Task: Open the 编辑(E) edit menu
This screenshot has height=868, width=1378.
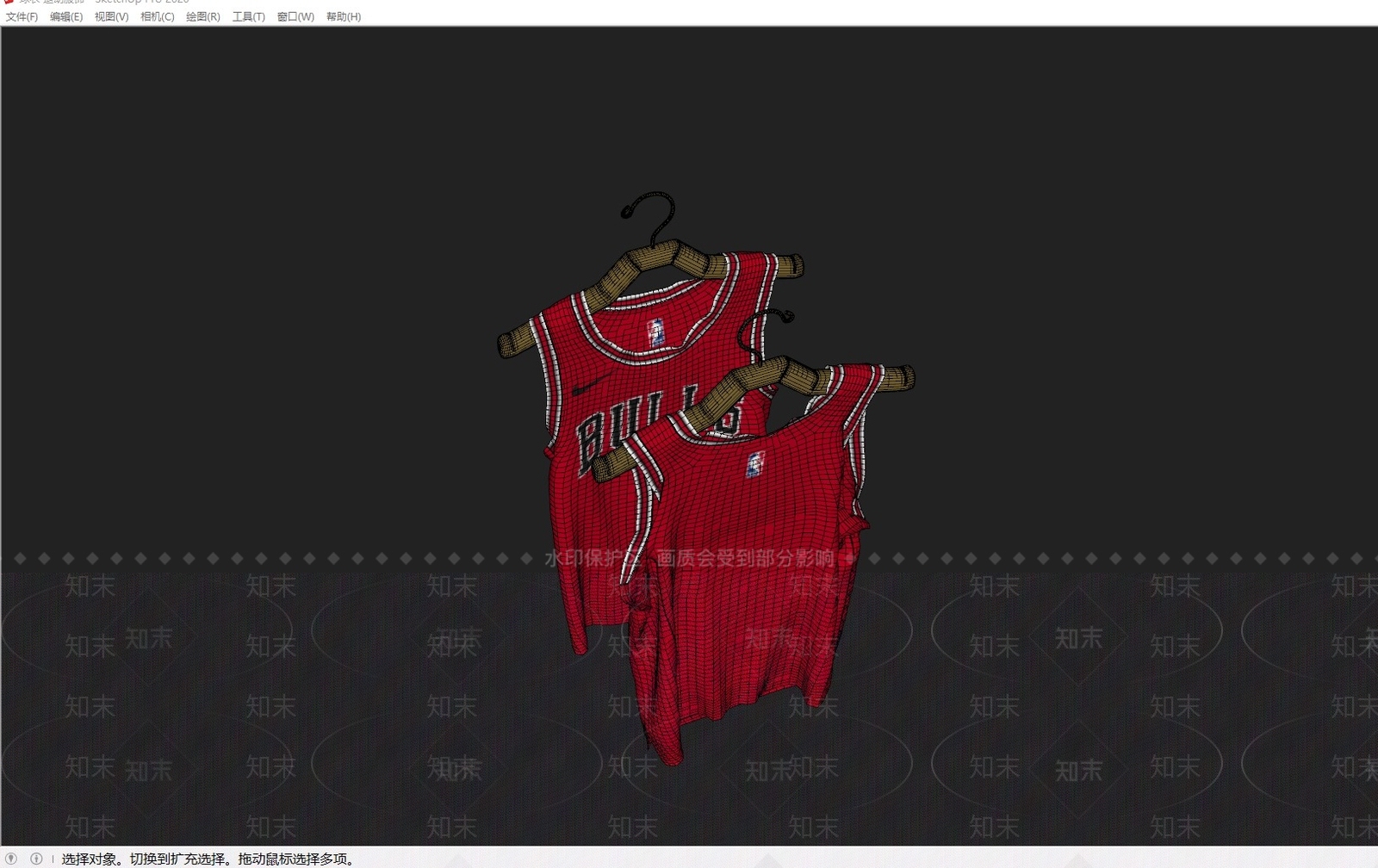Action: pyautogui.click(x=66, y=16)
